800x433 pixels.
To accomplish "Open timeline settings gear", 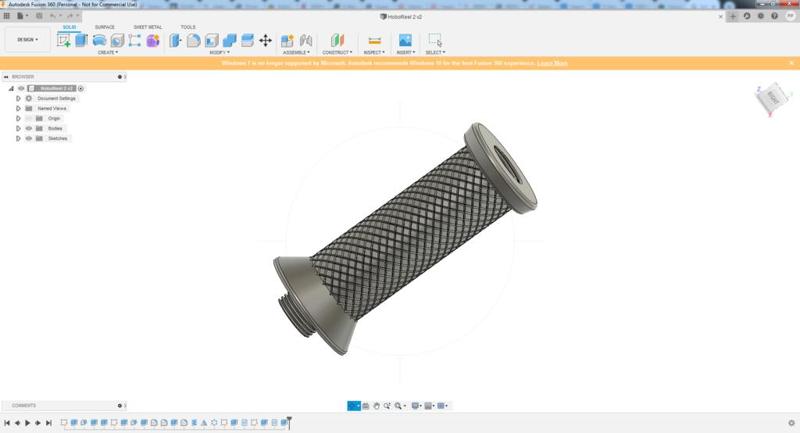I will point(791,423).
